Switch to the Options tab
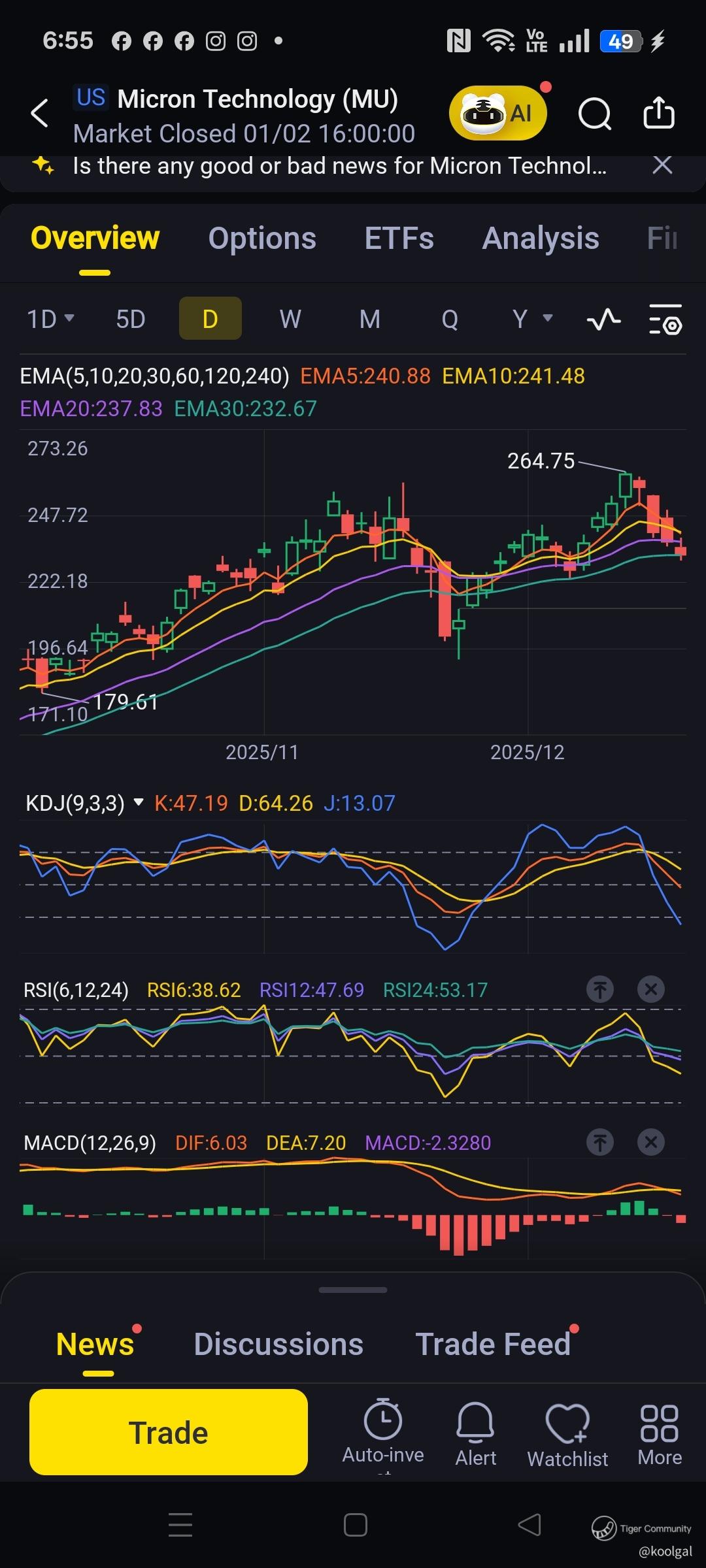706x1568 pixels. pyautogui.click(x=262, y=238)
